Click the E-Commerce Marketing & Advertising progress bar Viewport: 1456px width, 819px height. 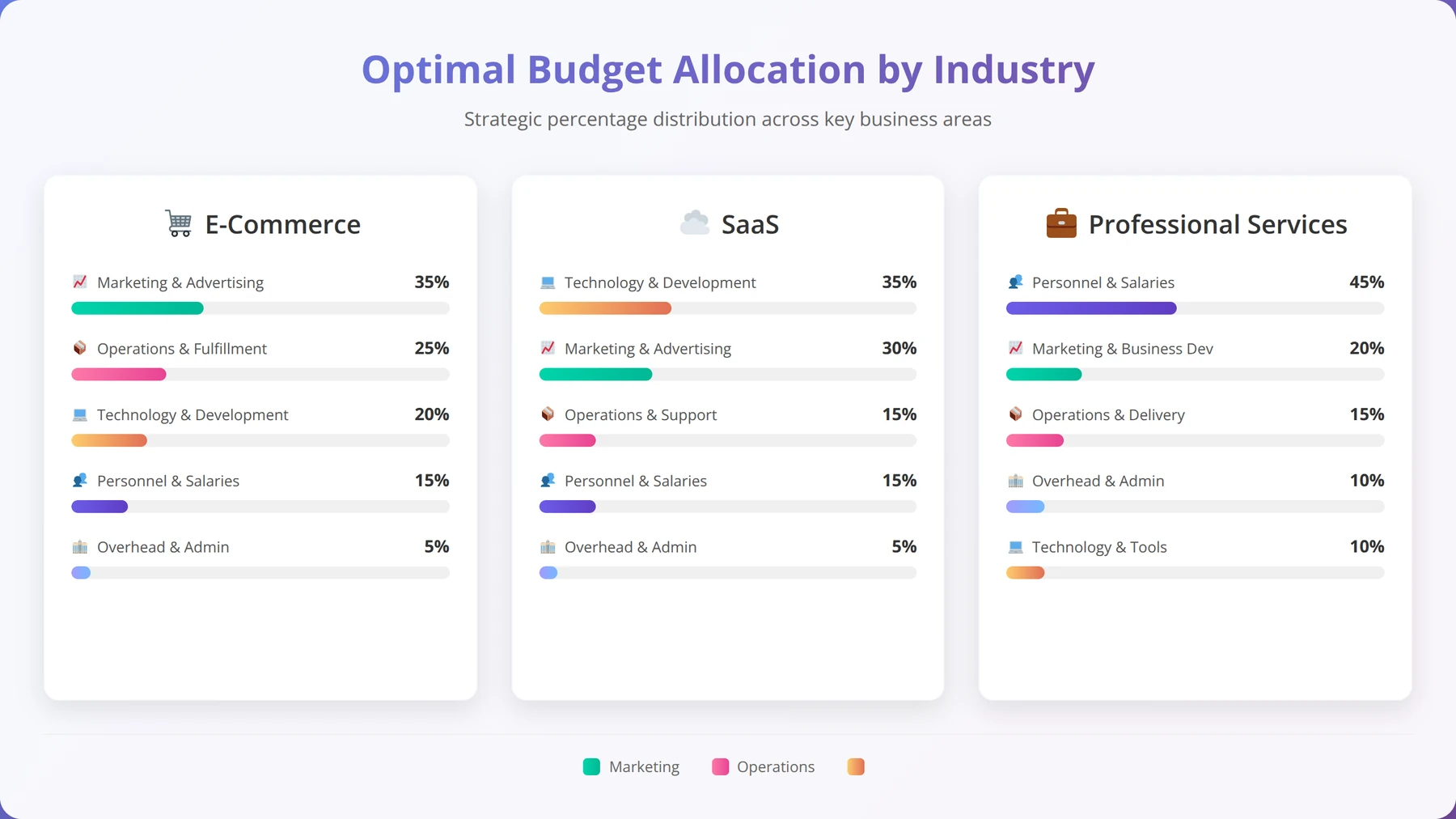coord(260,308)
